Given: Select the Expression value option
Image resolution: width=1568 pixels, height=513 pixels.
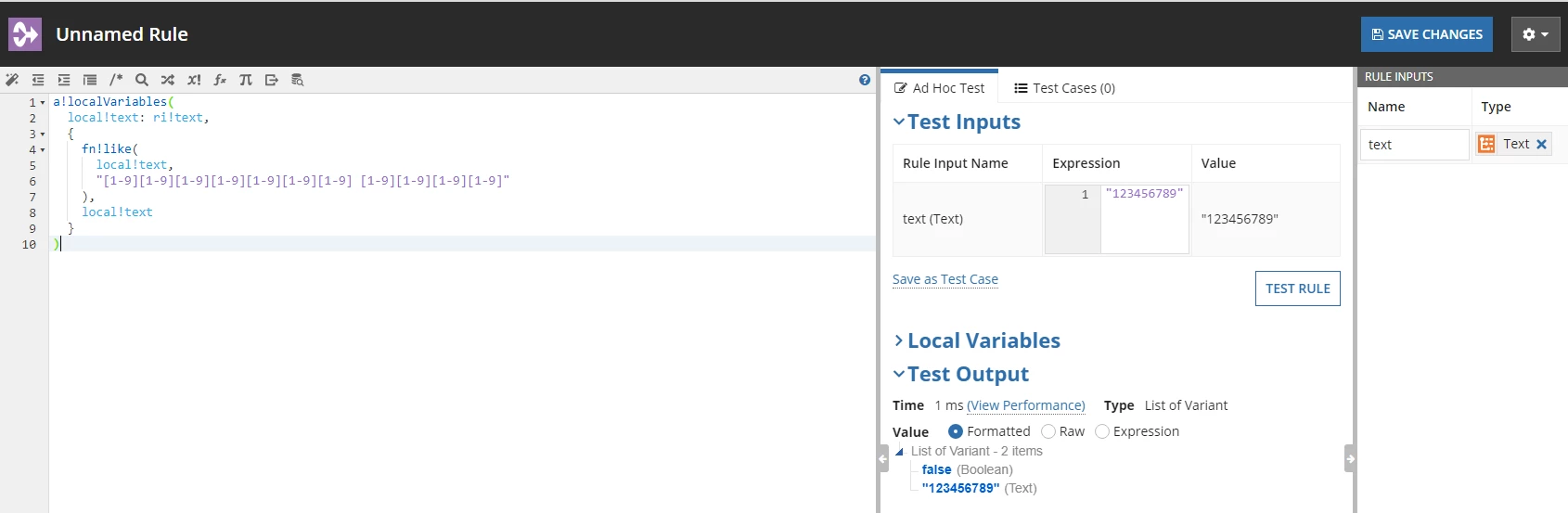Looking at the screenshot, I should tap(1102, 431).
